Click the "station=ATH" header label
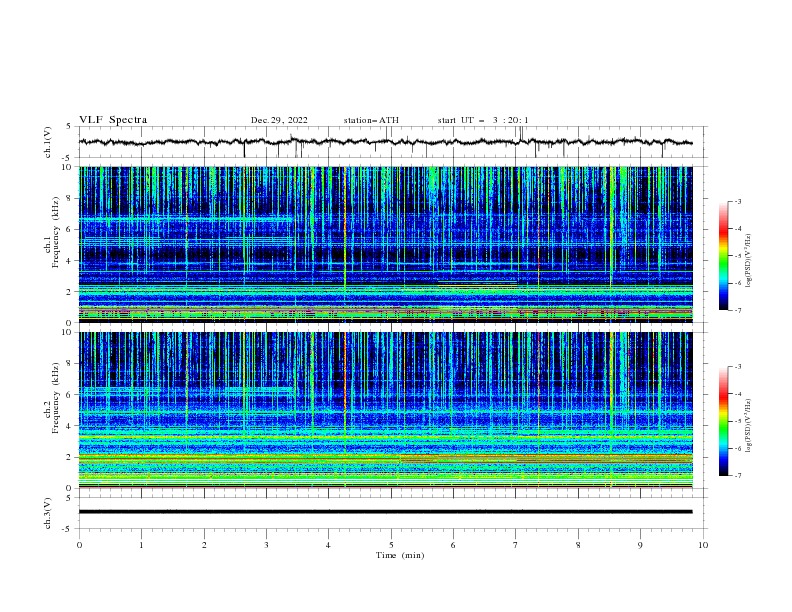Viewport: 792px width, 612px height. [x=371, y=120]
